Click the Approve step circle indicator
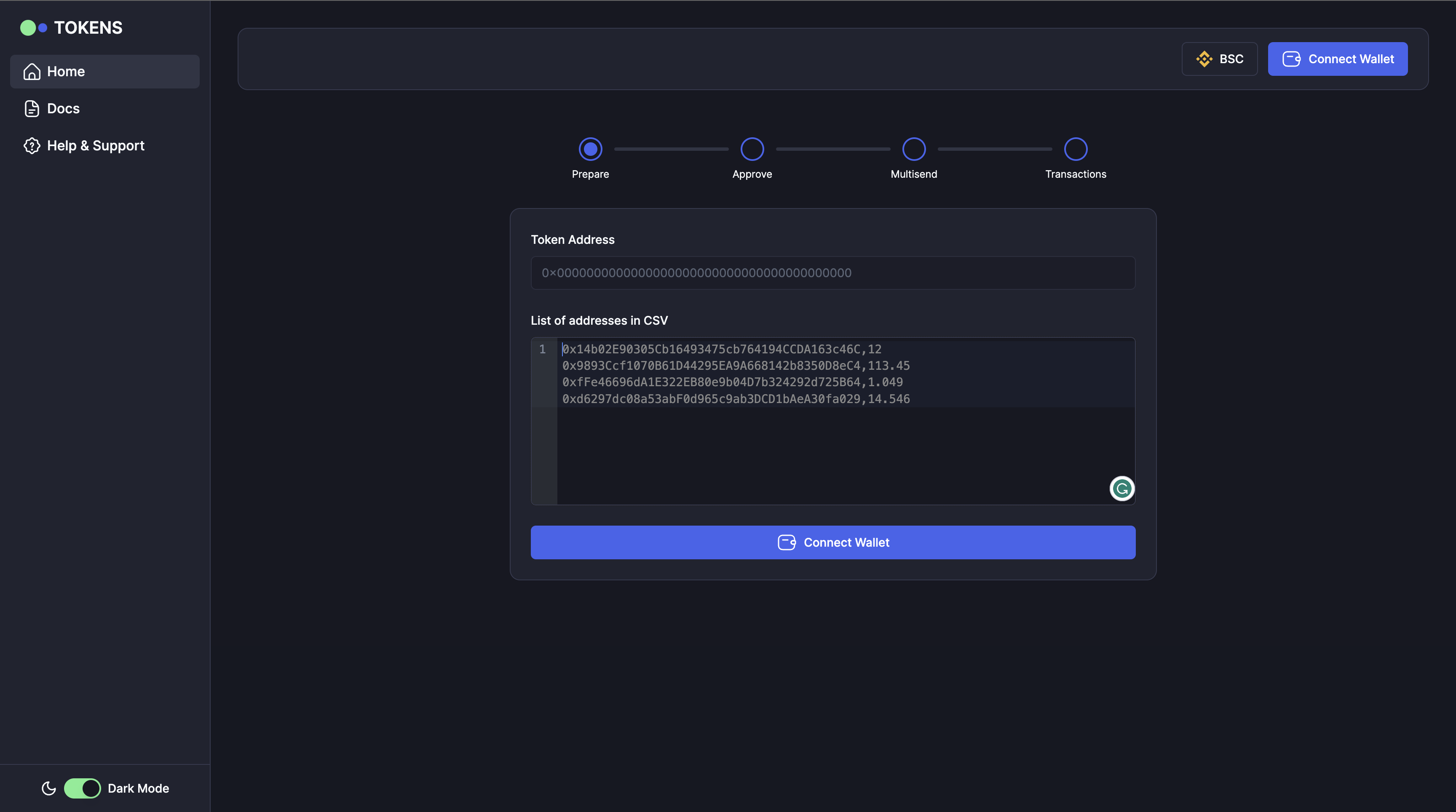1456x812 pixels. [x=752, y=148]
